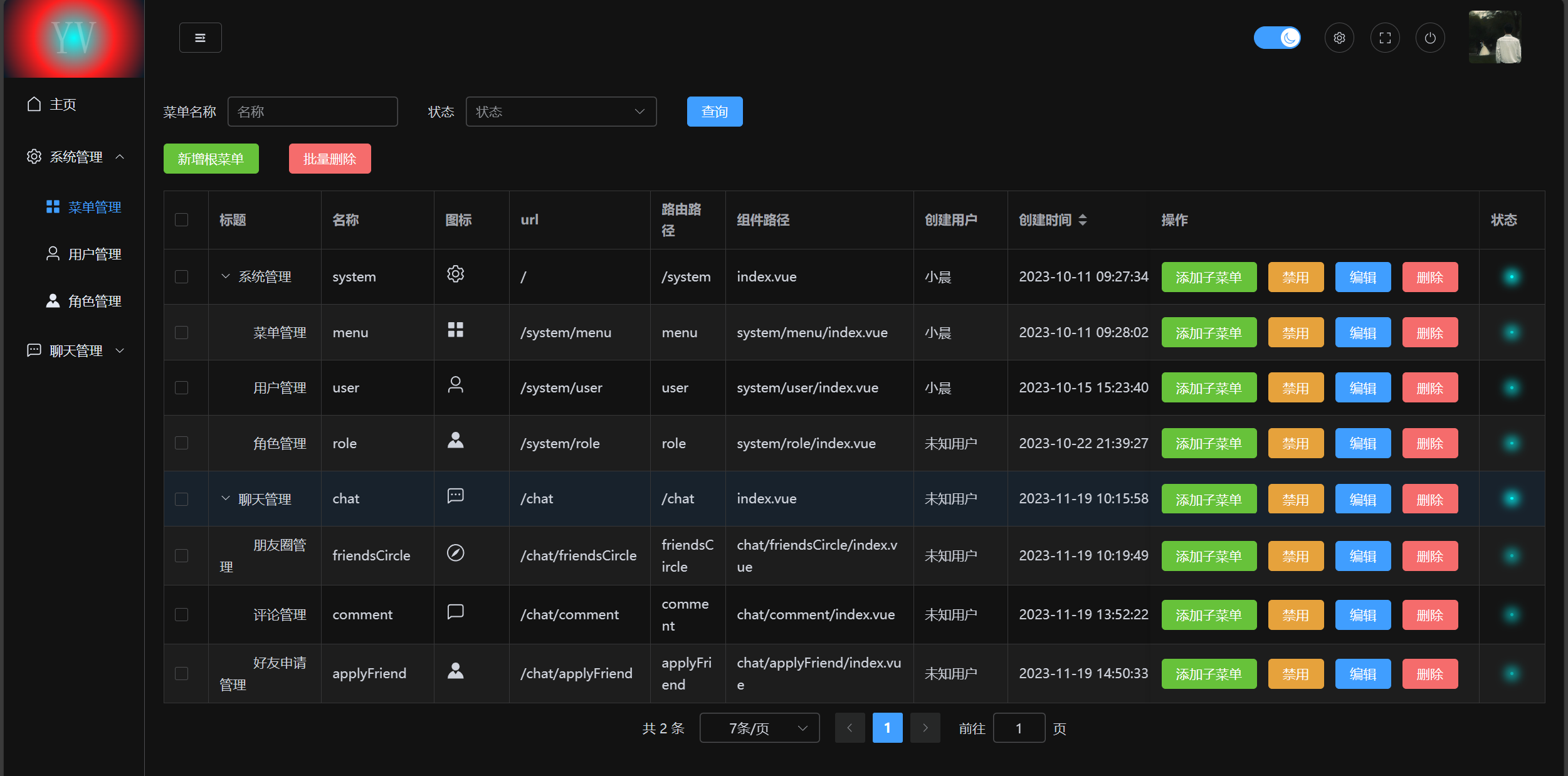
Task: Click 添加子菜单 for the system row
Action: (x=1209, y=277)
